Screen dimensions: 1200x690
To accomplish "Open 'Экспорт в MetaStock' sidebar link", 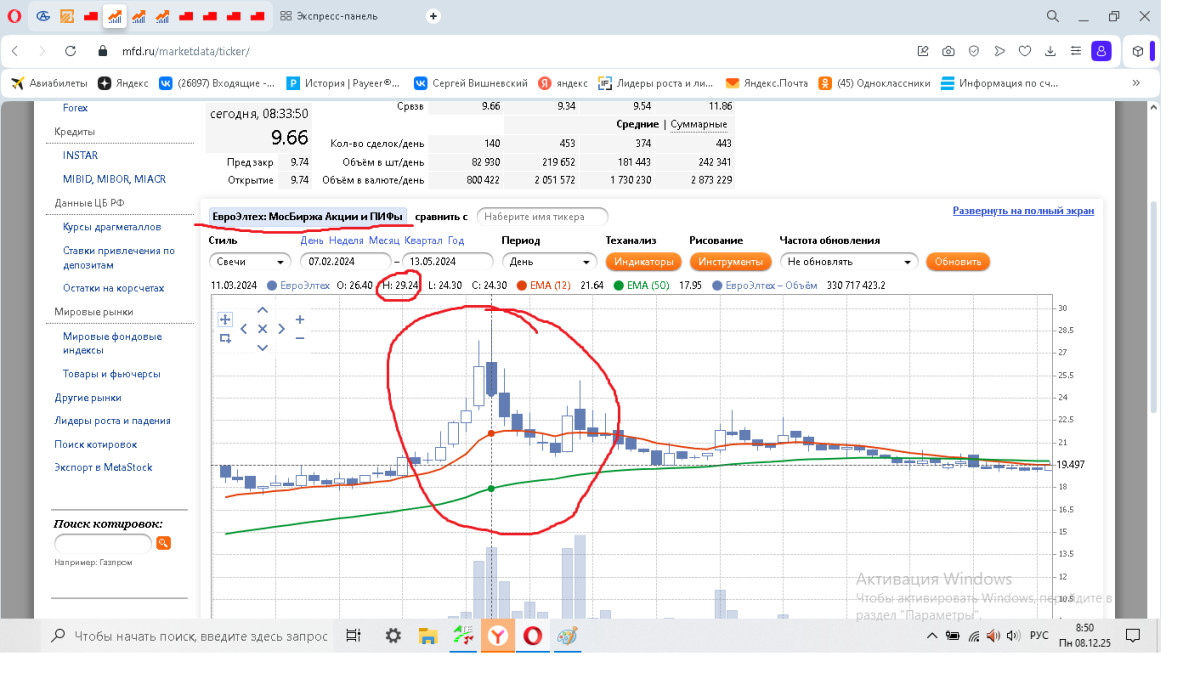I will click(x=104, y=467).
